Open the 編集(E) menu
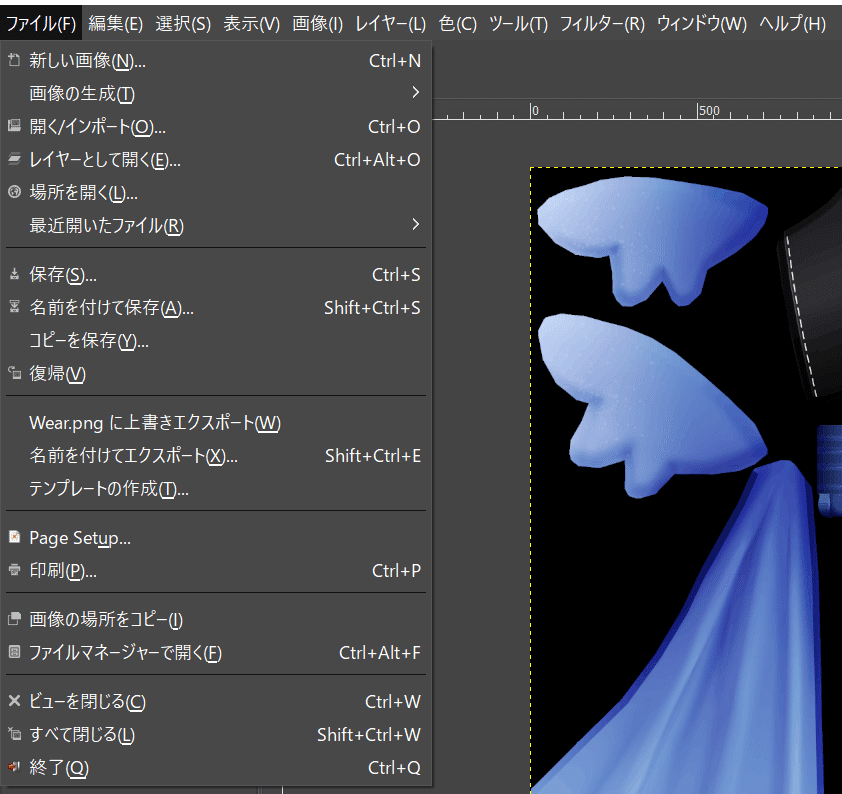 click(x=115, y=24)
